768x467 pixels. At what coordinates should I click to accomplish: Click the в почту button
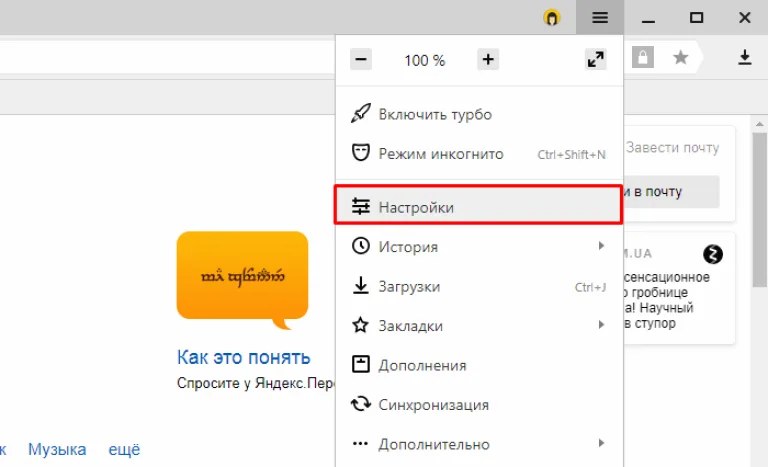pos(672,192)
